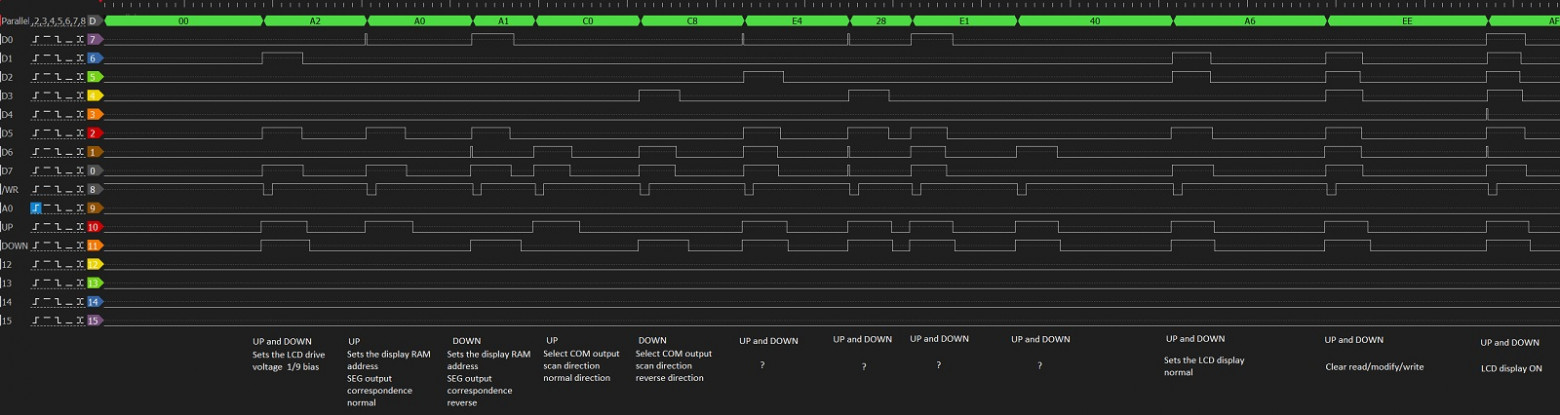Screen dimensions: 1560x415
Task: Click the yellow channel tag 12
Action: [x=94, y=264]
